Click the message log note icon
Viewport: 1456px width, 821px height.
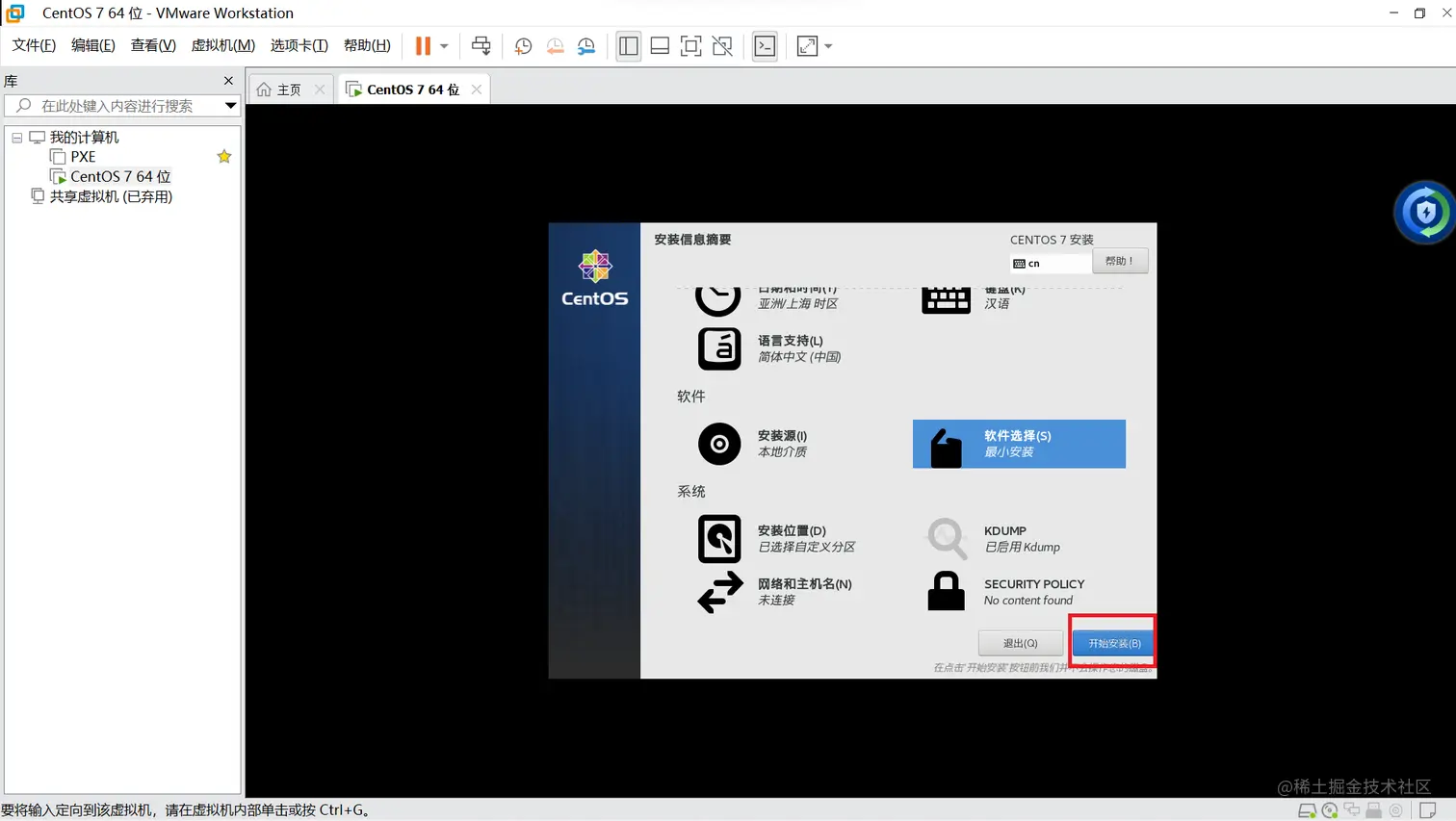[x=1428, y=810]
